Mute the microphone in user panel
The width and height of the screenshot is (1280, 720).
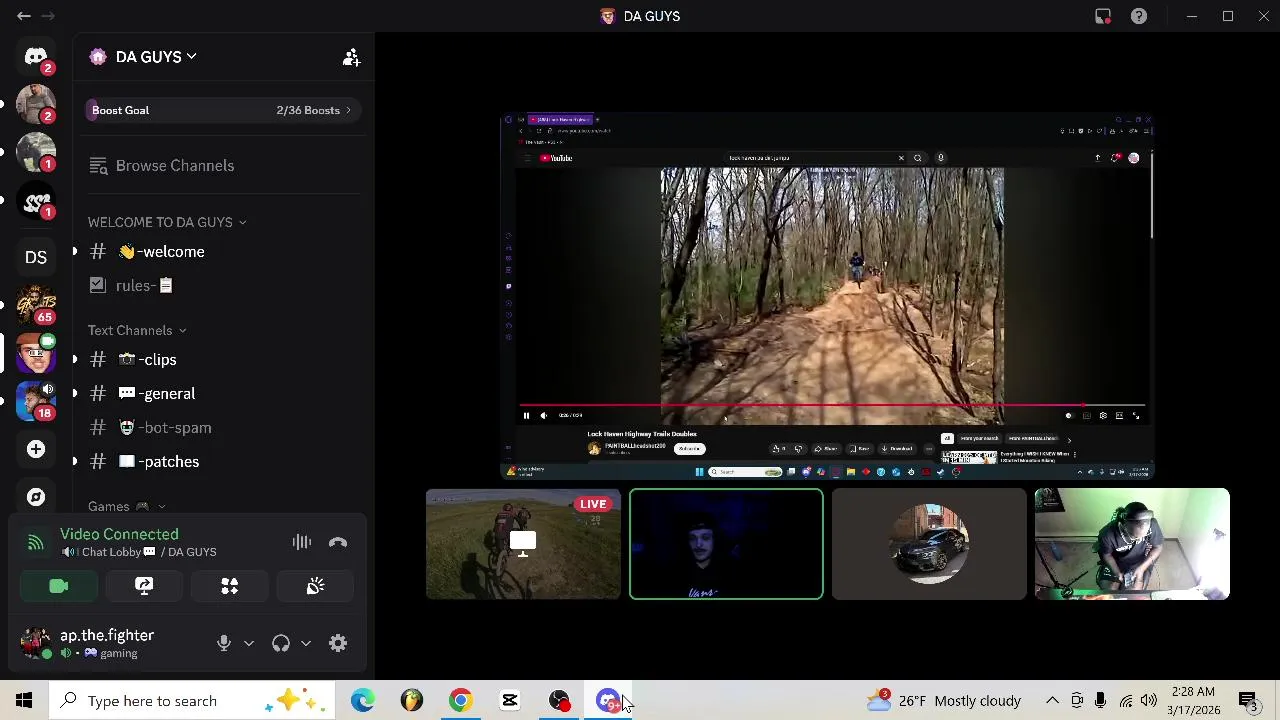coord(224,643)
